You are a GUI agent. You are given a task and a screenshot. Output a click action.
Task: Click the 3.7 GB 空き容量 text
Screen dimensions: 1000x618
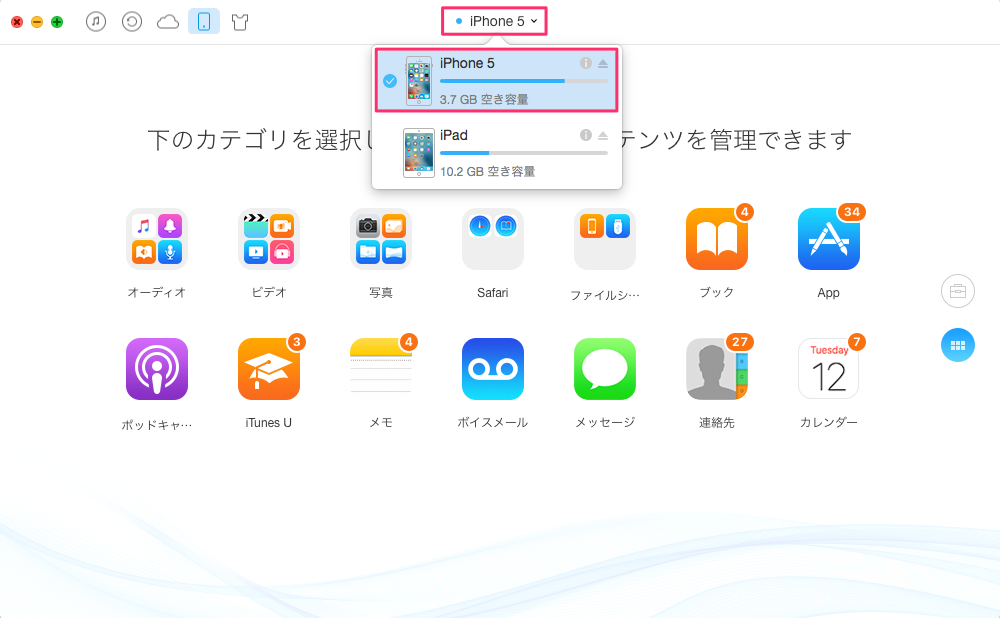484,99
